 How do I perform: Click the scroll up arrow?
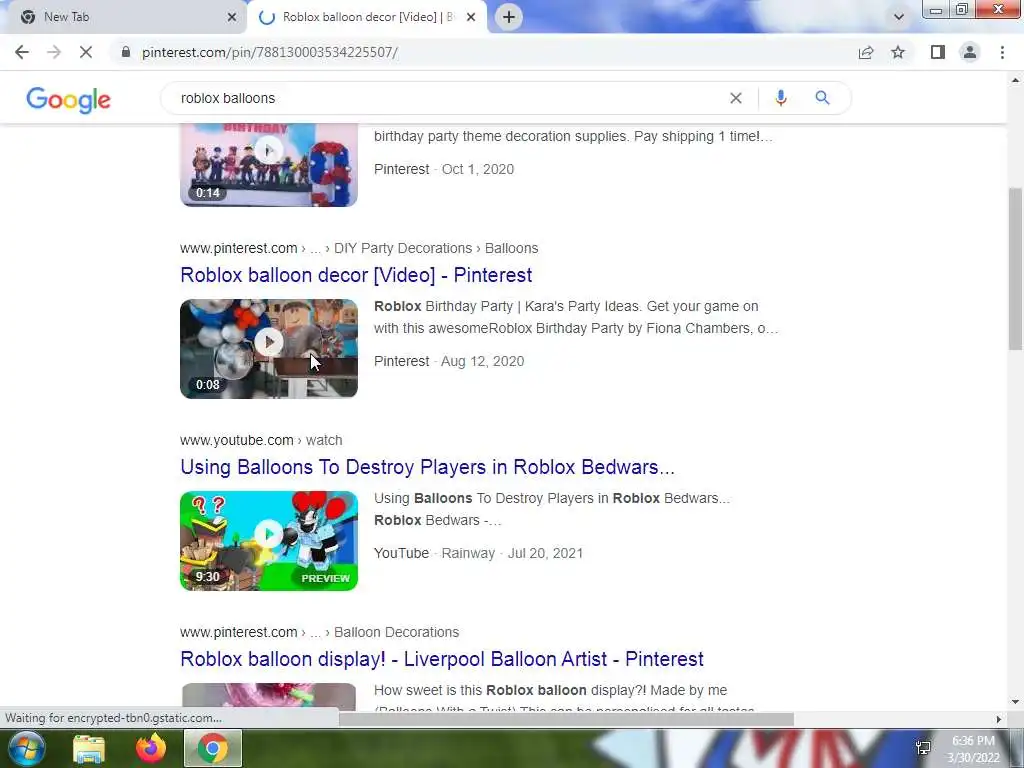coord(1015,80)
